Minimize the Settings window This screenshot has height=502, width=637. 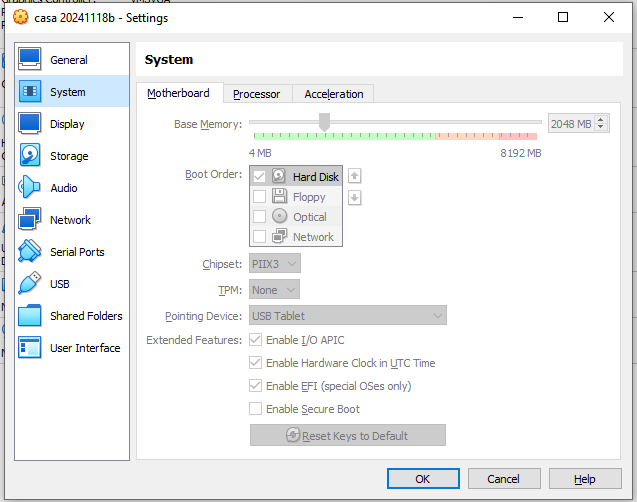pos(518,17)
